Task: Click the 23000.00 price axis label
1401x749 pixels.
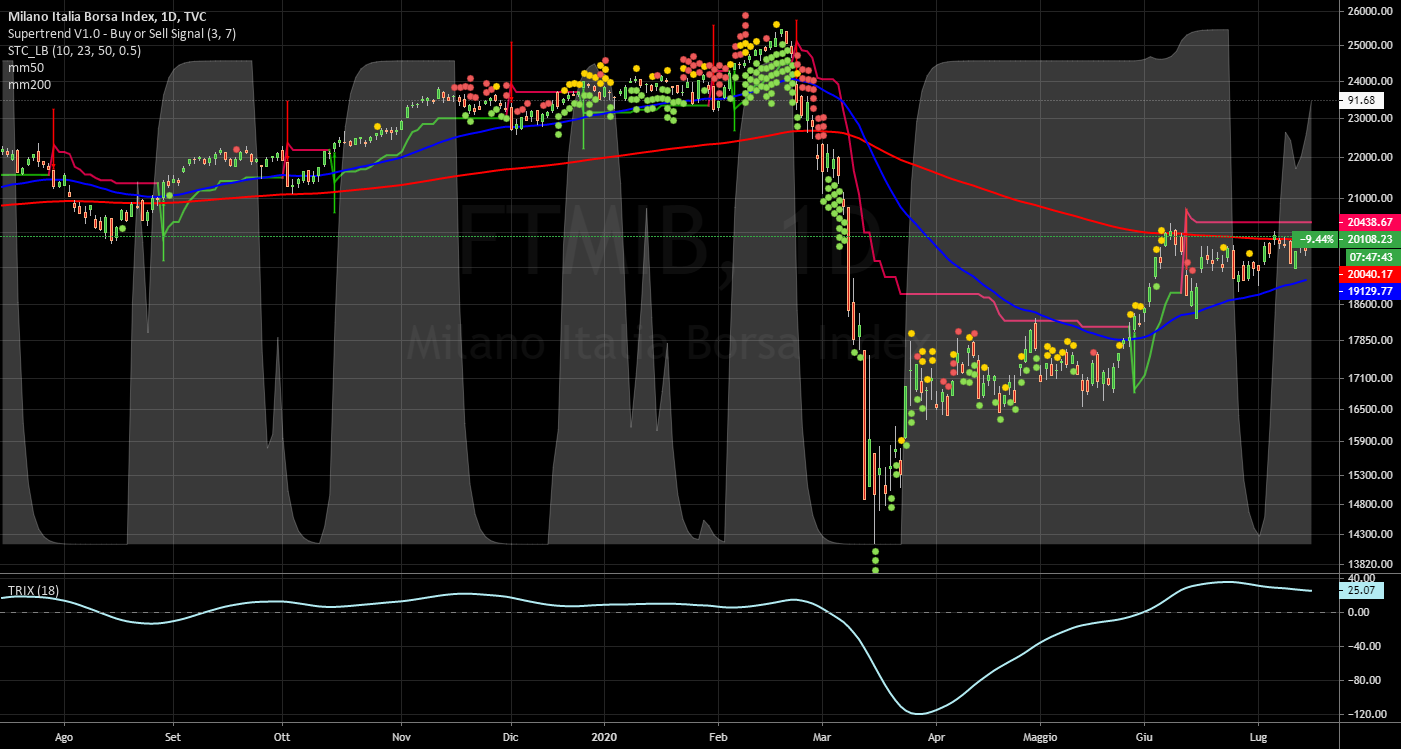Action: coord(1368,118)
